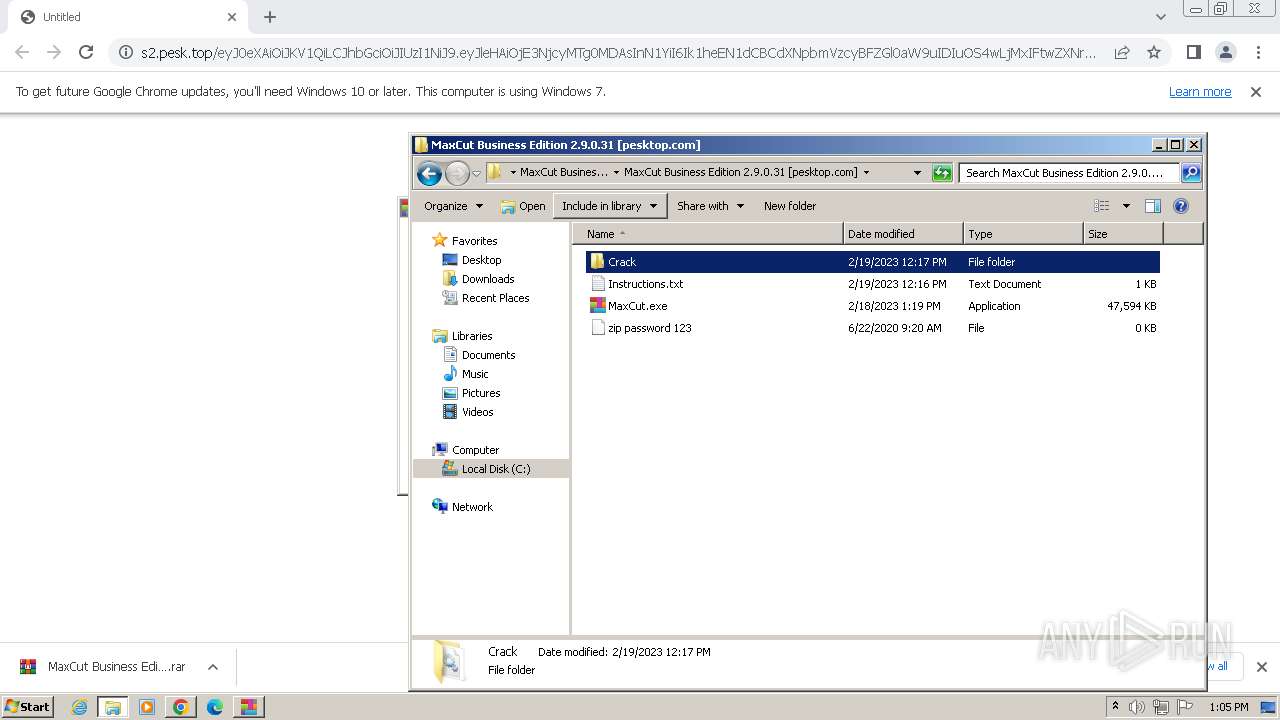This screenshot has height=720, width=1280.
Task: Open Include in library dropdown
Action: coord(610,206)
